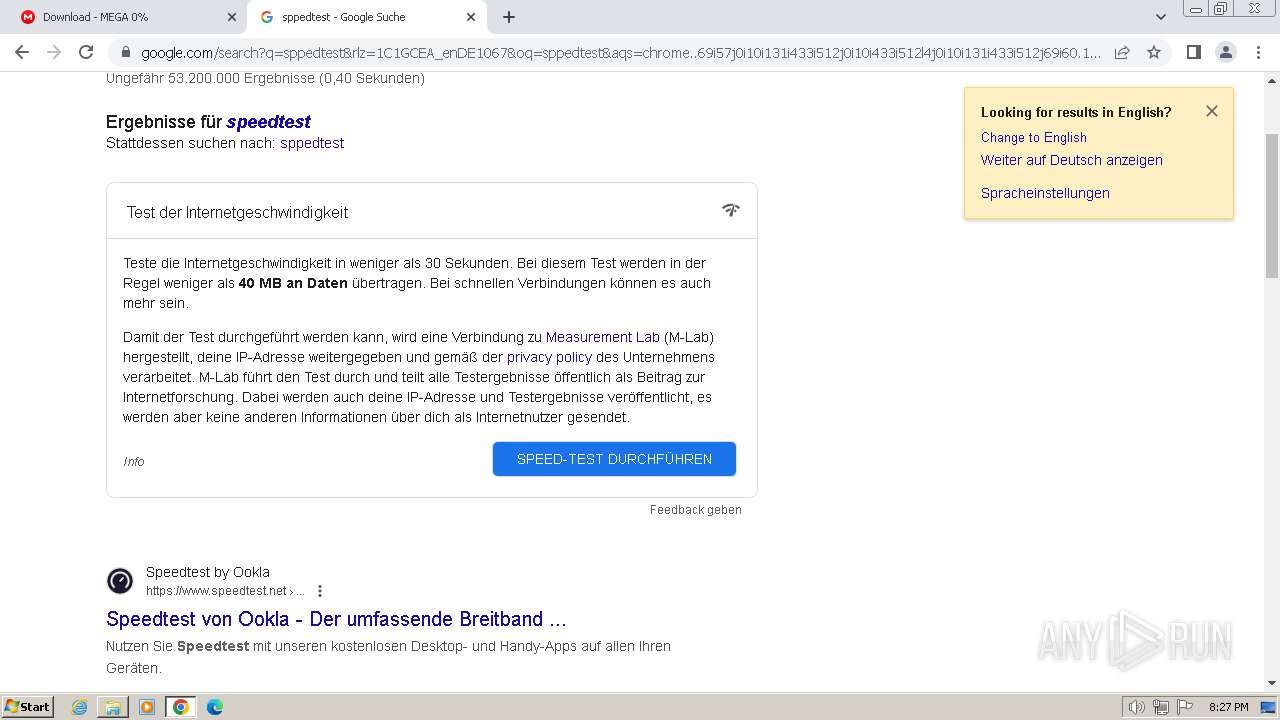Viewport: 1280px width, 720px height.
Task: Click the speedtest.net URL text
Action: (225, 591)
